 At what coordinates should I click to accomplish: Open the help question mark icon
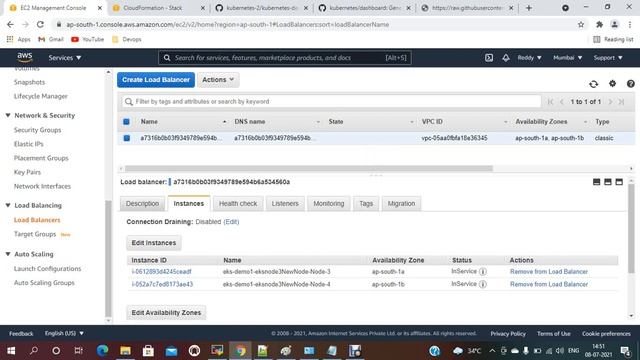click(630, 84)
